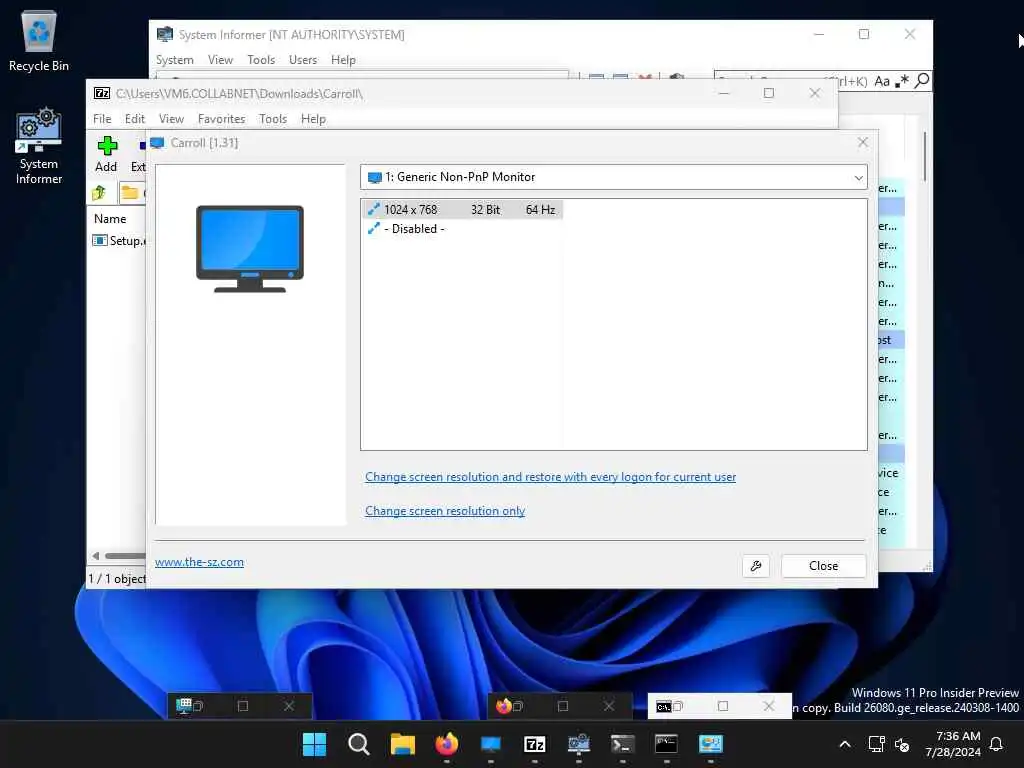Click the 7z icon in 7-Zip title bar
The image size is (1024, 768).
pos(102,93)
